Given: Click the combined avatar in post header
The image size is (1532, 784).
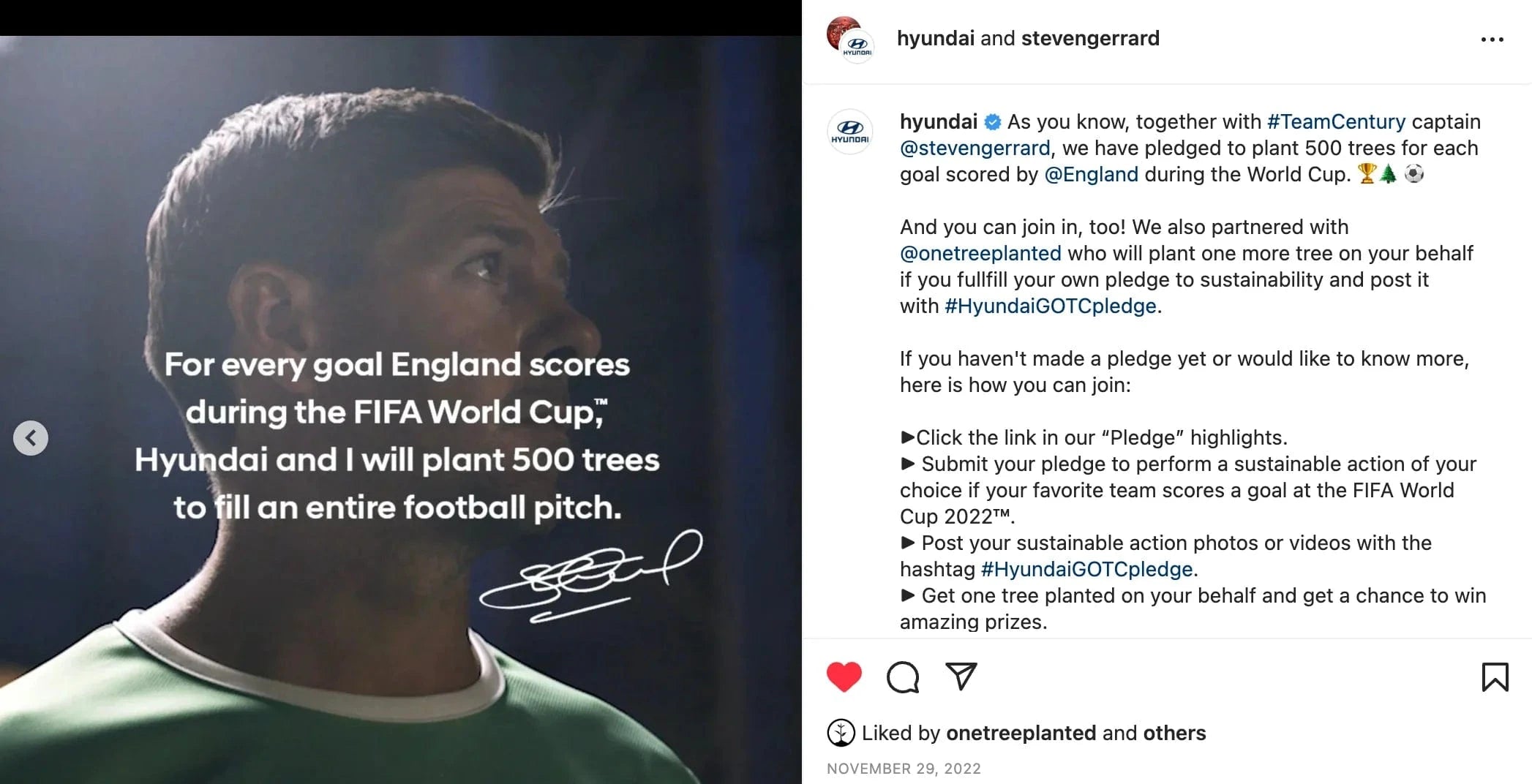Looking at the screenshot, I should coord(849,39).
